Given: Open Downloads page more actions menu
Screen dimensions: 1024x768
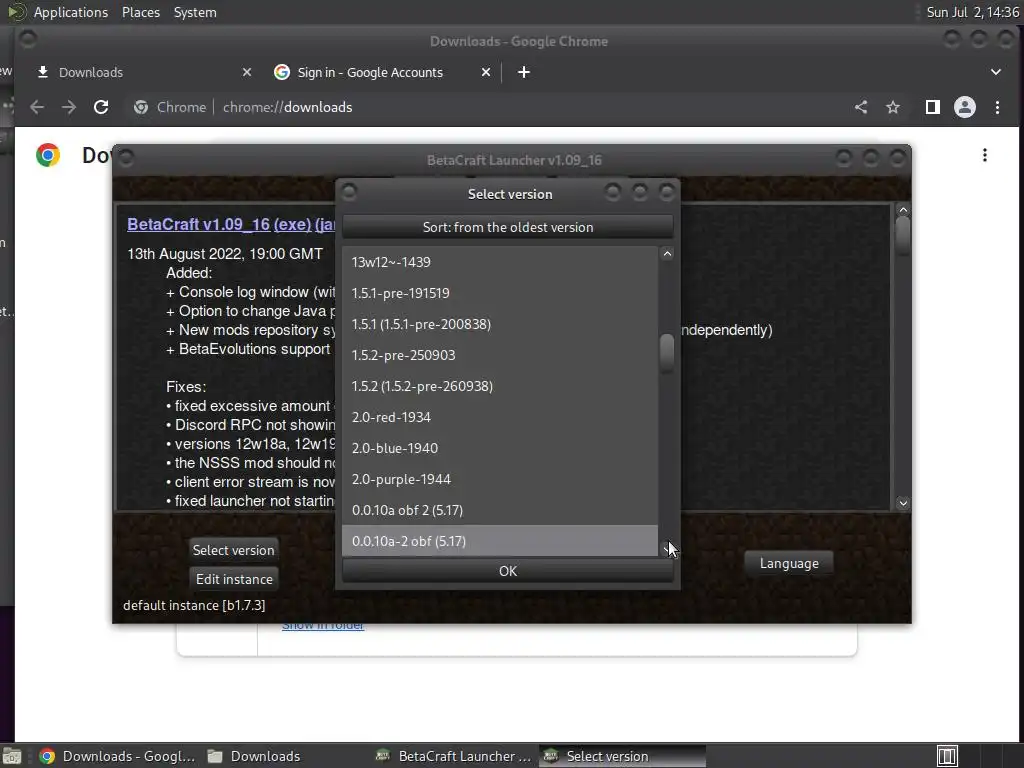Looking at the screenshot, I should tap(985, 155).
